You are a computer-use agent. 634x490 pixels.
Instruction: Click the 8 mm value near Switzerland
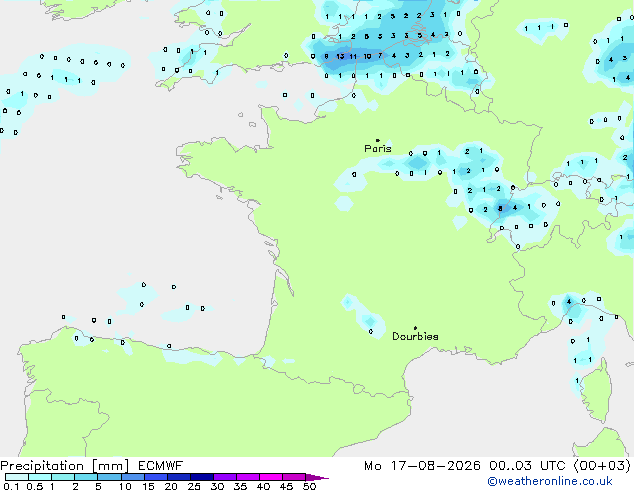point(500,209)
